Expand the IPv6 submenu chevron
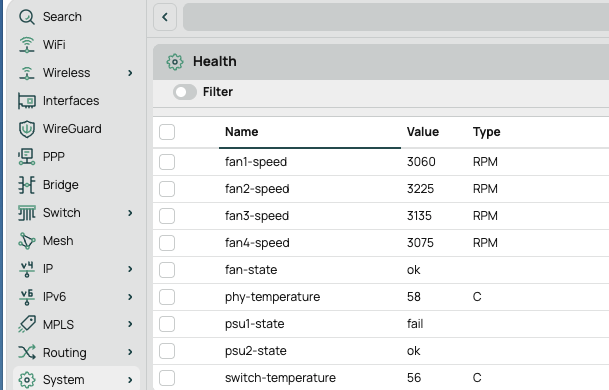Image resolution: width=609 pixels, height=390 pixels. (130, 297)
